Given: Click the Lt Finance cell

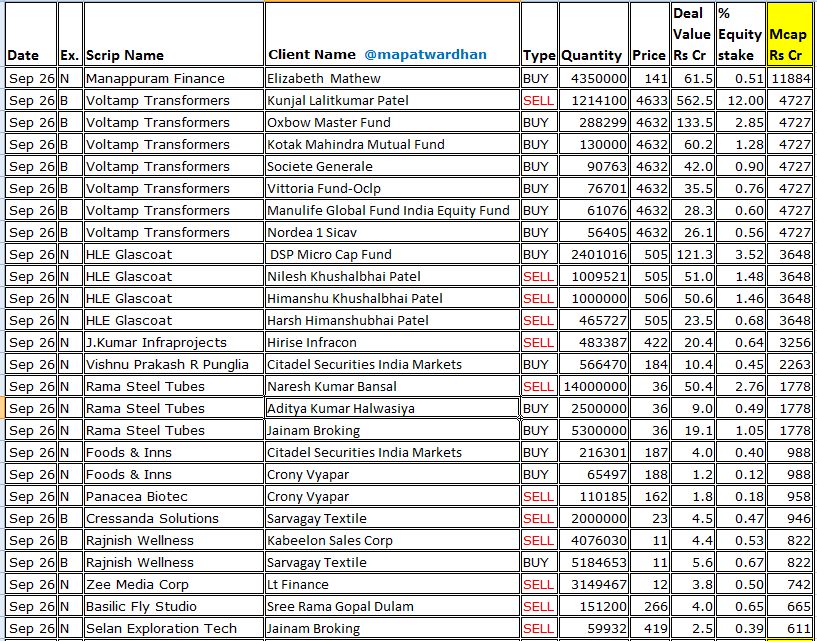Looking at the screenshot, I should click(x=392, y=584).
